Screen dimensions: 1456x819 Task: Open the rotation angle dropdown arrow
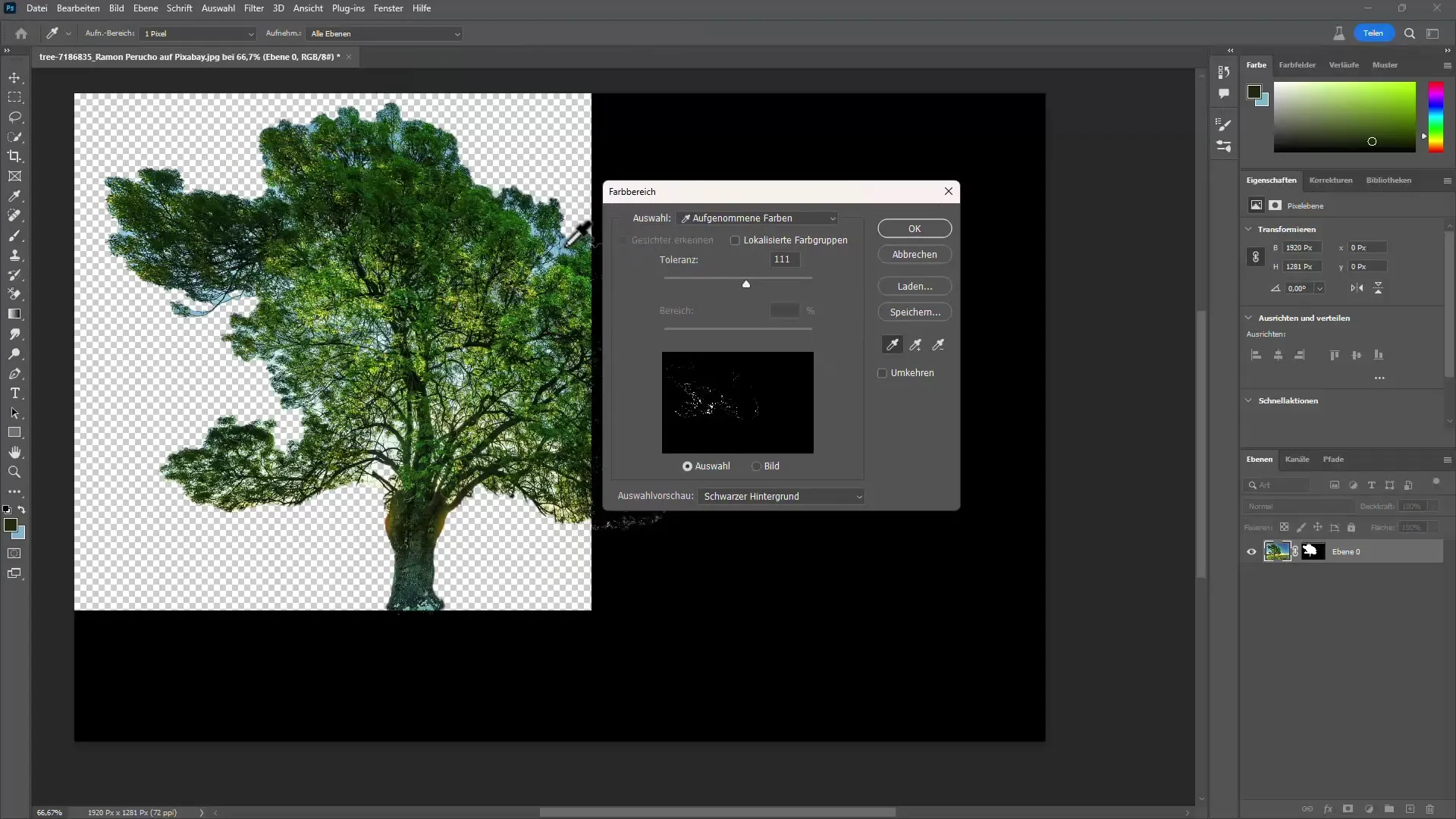(1319, 288)
